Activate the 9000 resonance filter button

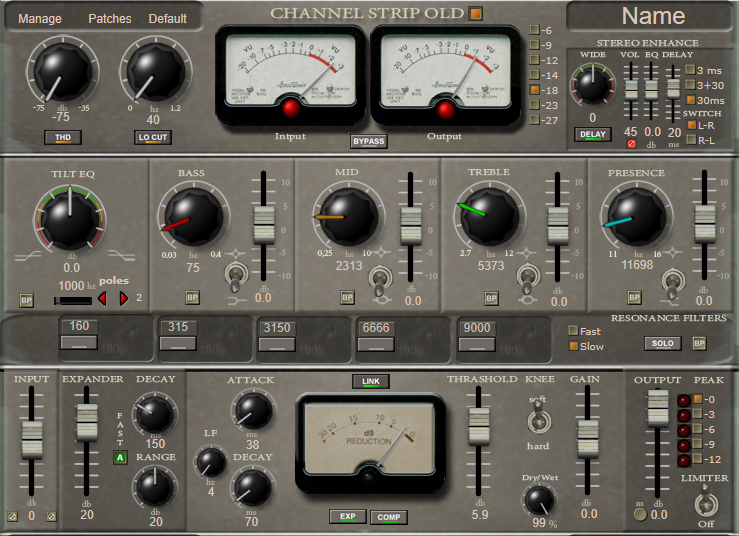coord(477,344)
